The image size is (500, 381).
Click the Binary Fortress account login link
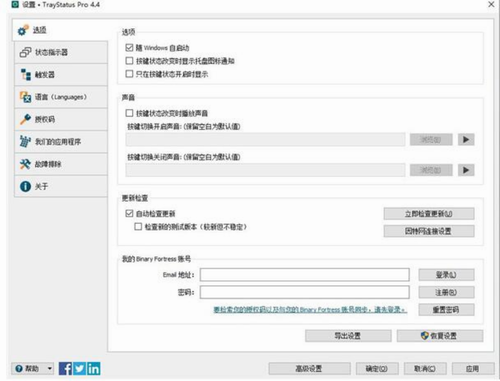pyautogui.click(x=310, y=310)
